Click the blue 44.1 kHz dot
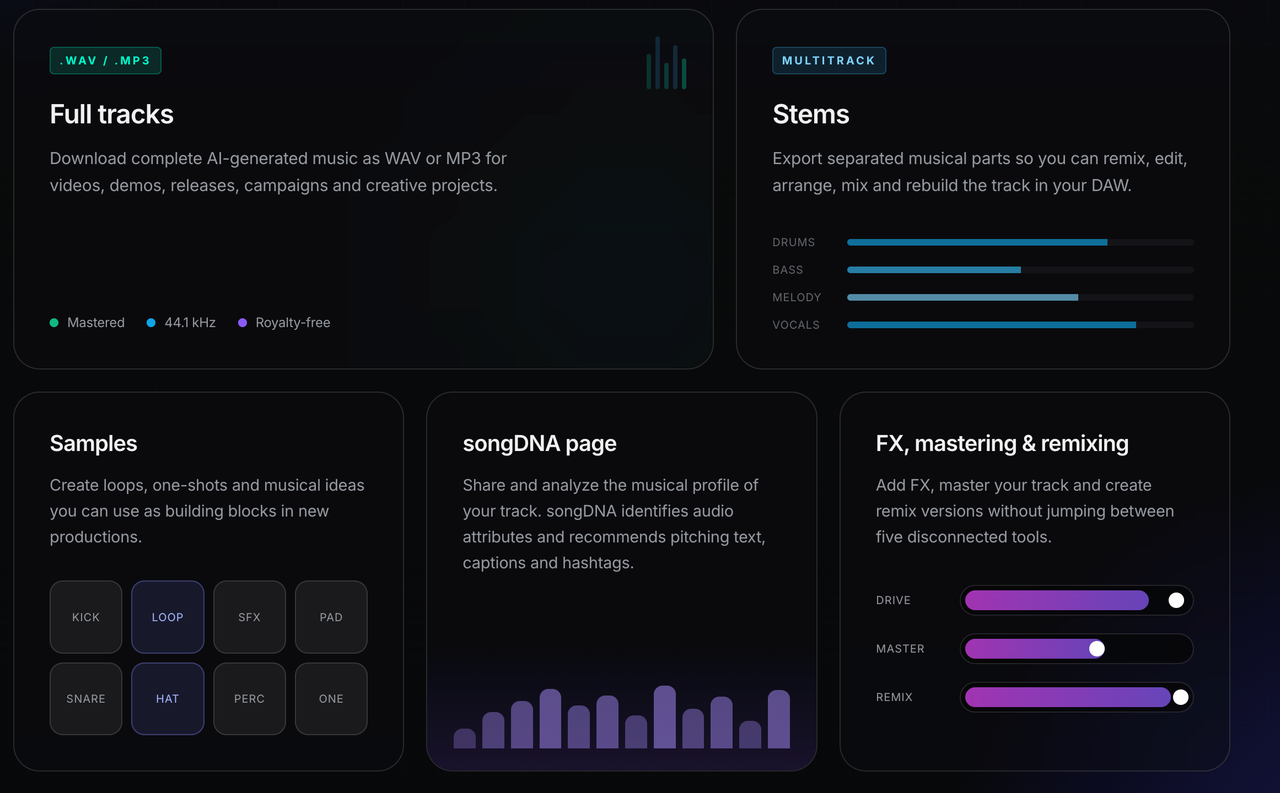Screen dimensions: 1280x793 point(151,323)
